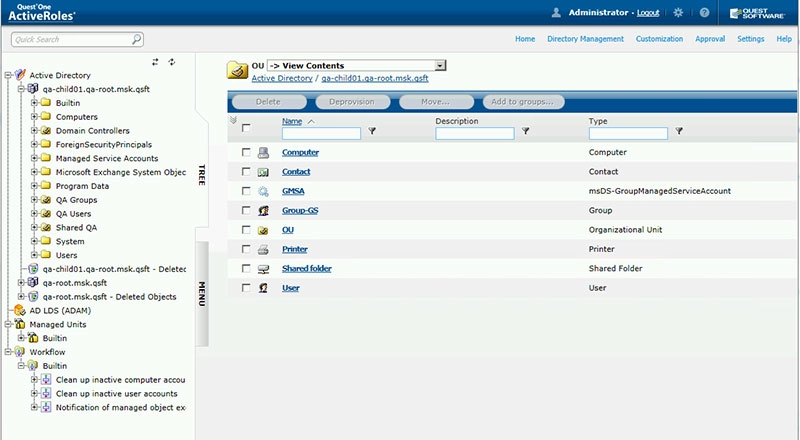Toggle the select-all checkbox in header

[246, 128]
